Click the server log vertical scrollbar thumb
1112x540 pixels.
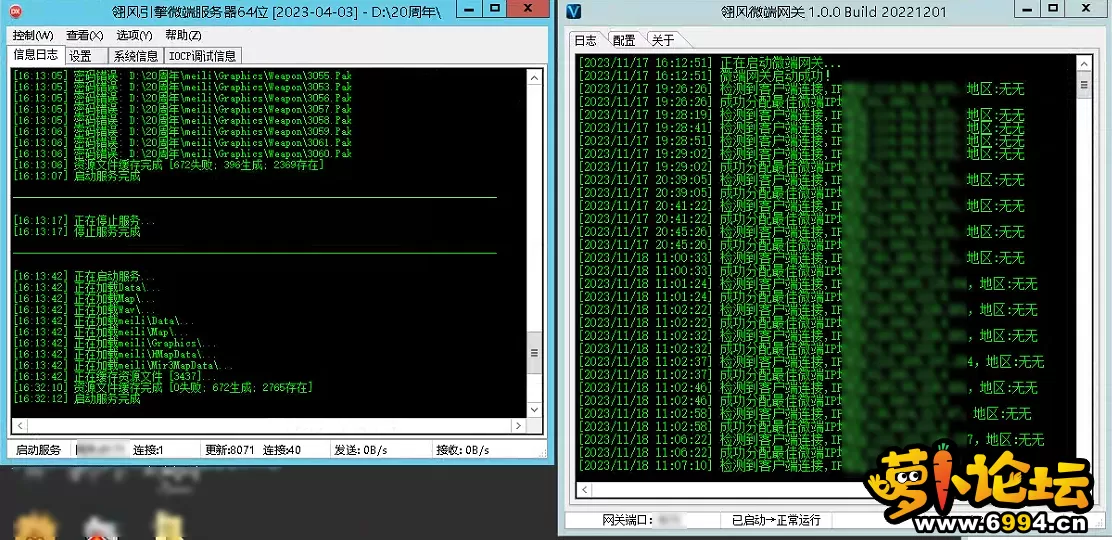535,354
